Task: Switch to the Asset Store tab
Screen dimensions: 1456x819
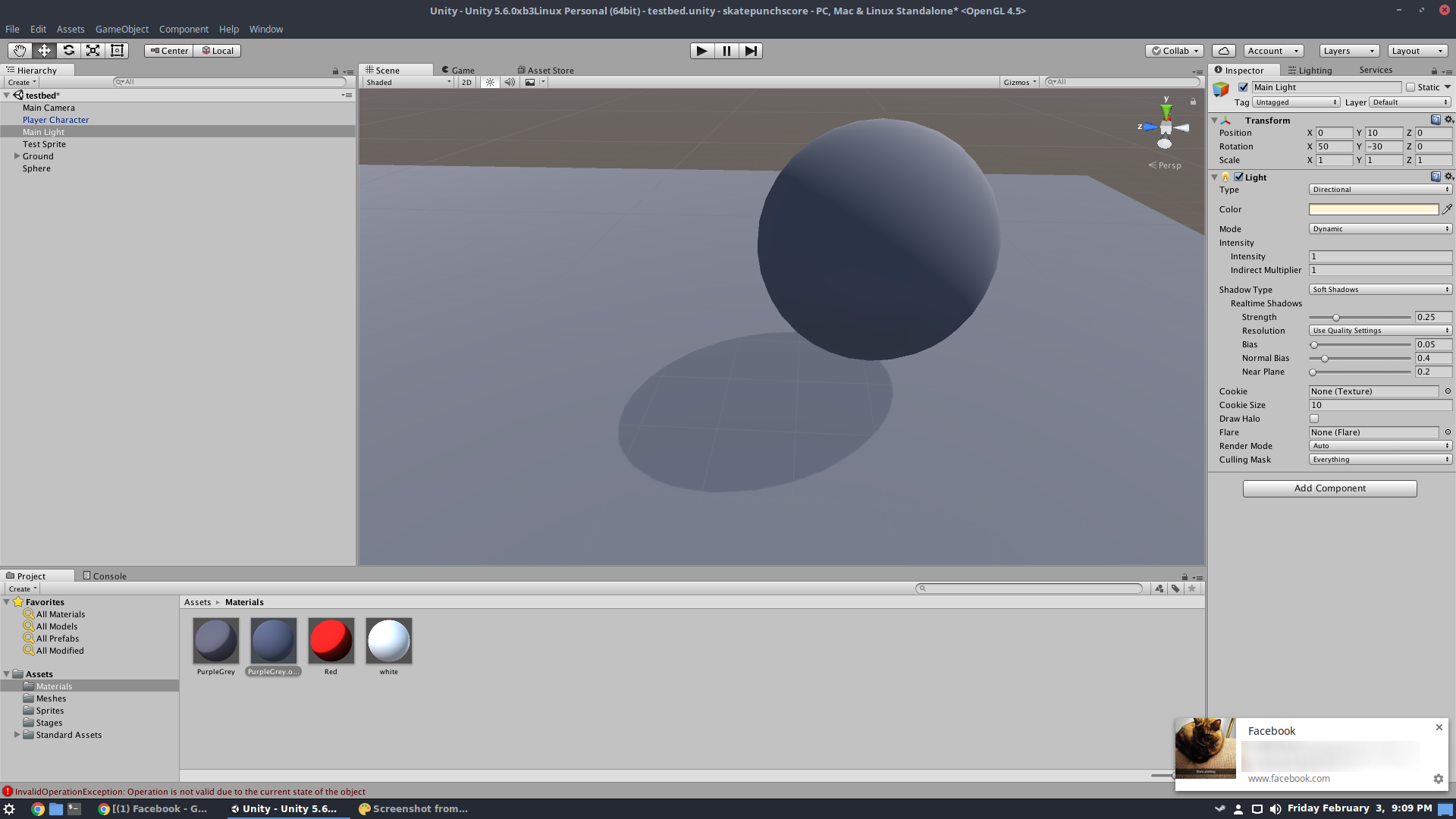Action: [546, 70]
